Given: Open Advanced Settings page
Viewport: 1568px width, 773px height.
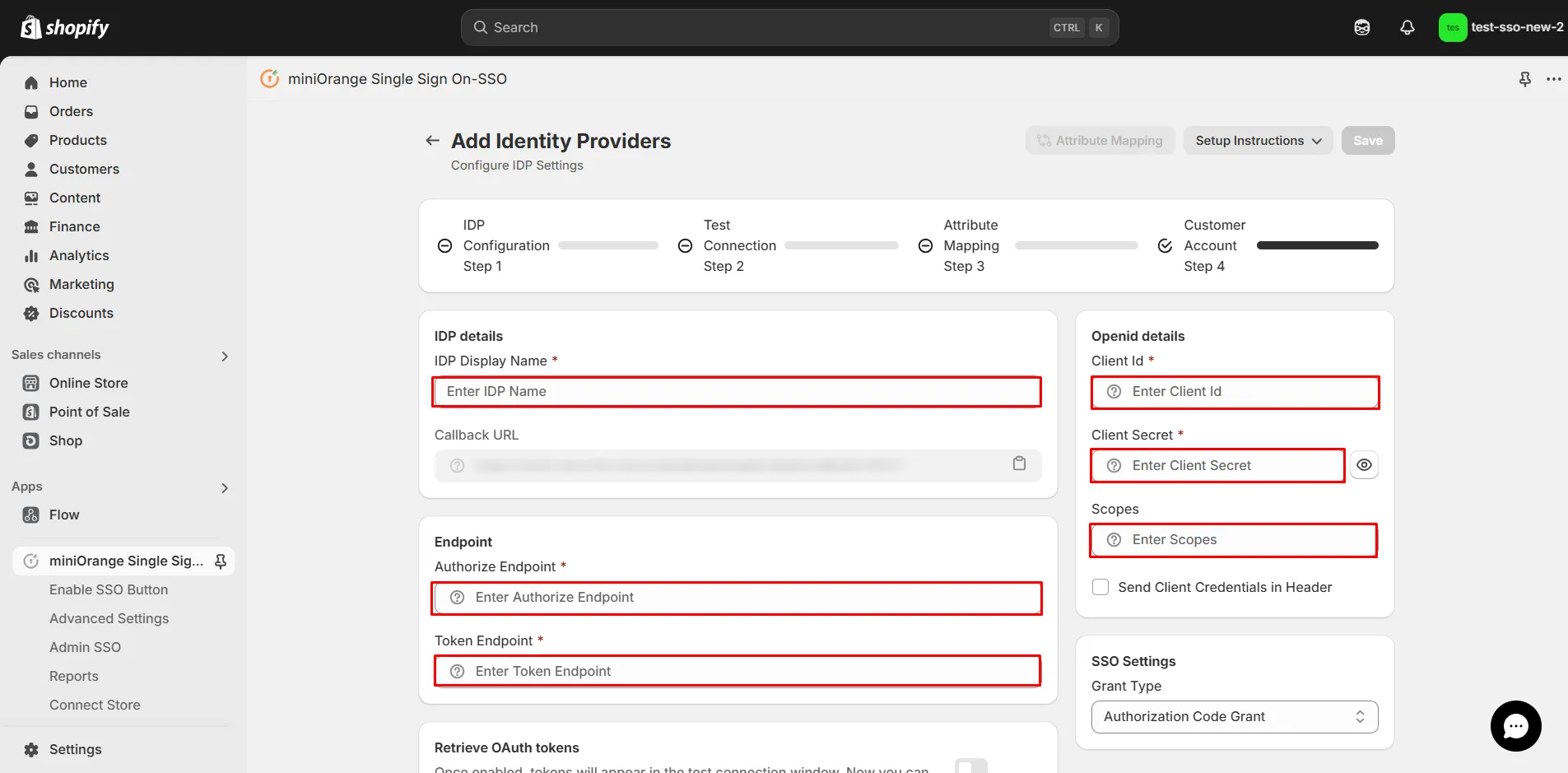Looking at the screenshot, I should [x=109, y=618].
